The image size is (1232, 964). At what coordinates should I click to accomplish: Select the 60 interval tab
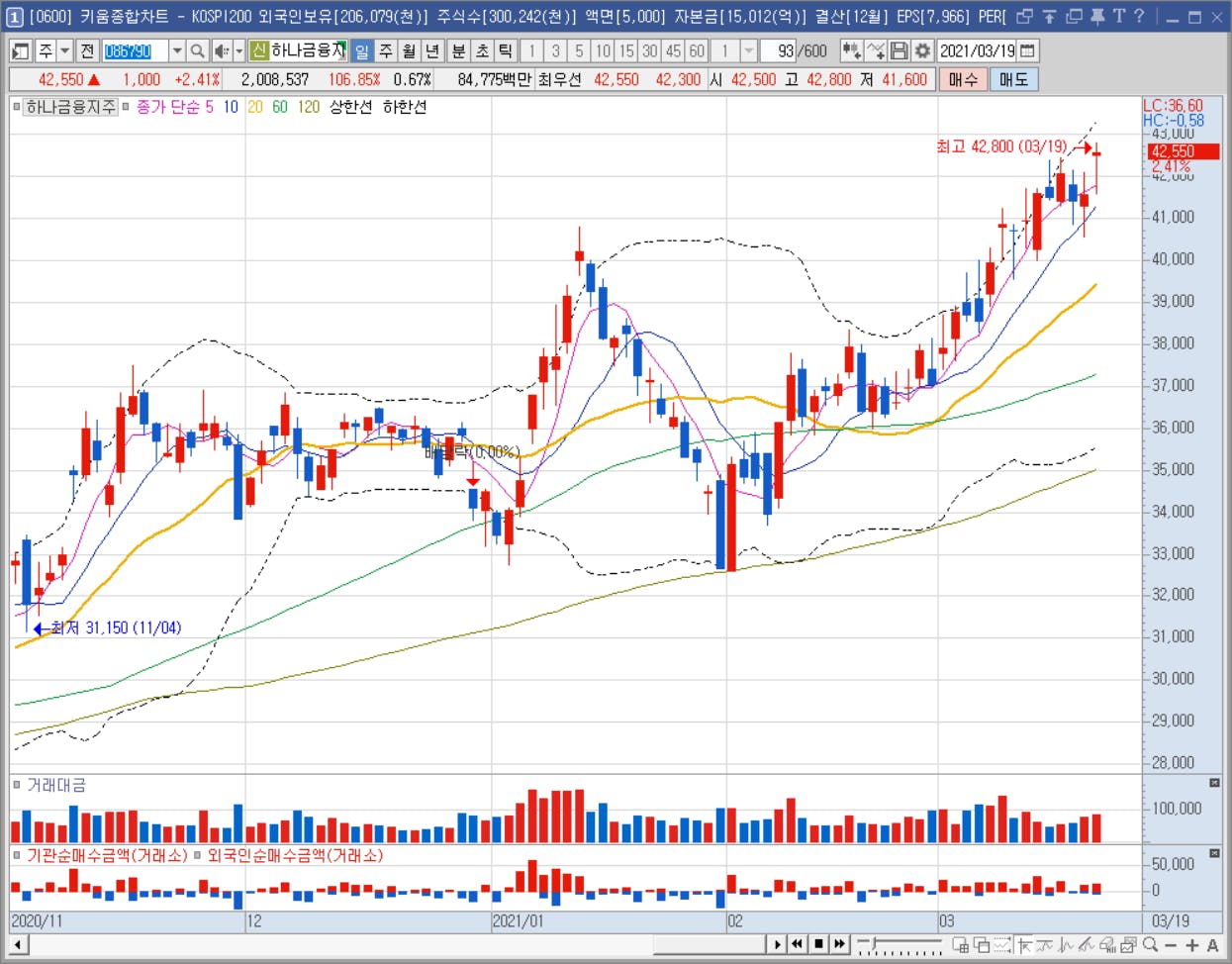click(x=697, y=50)
